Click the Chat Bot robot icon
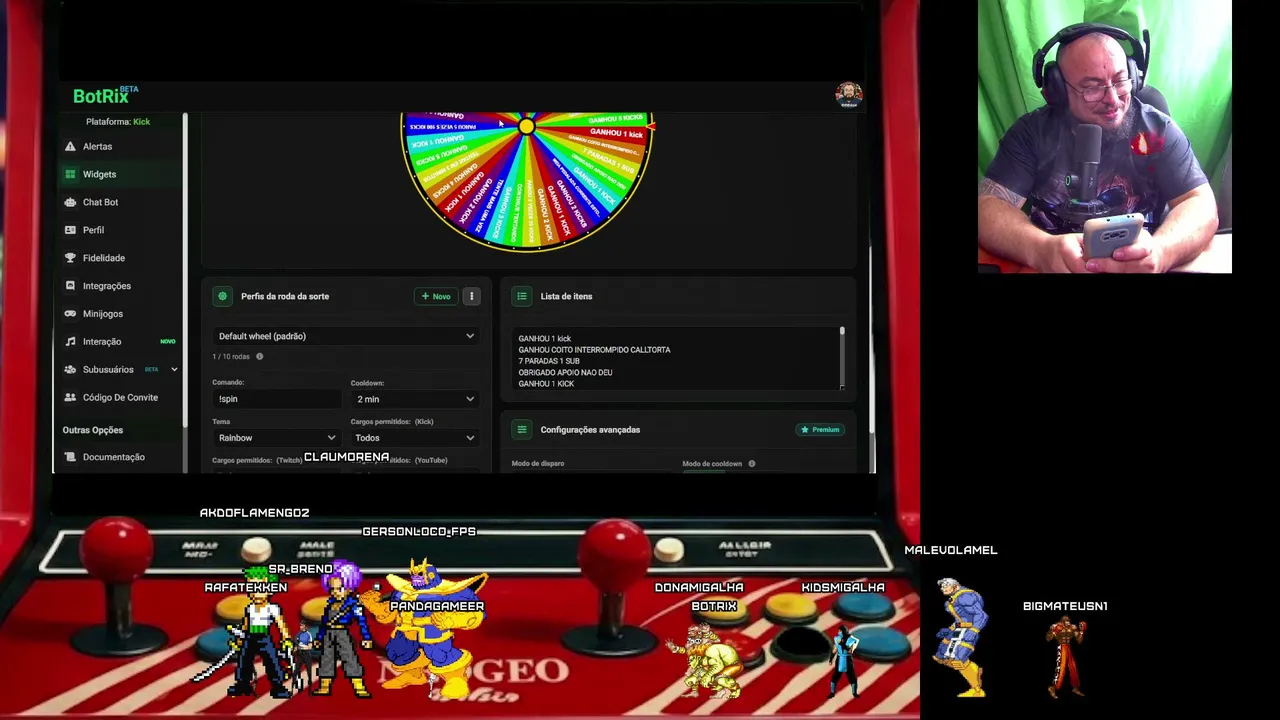Viewport: 1280px width, 720px height. point(70,202)
